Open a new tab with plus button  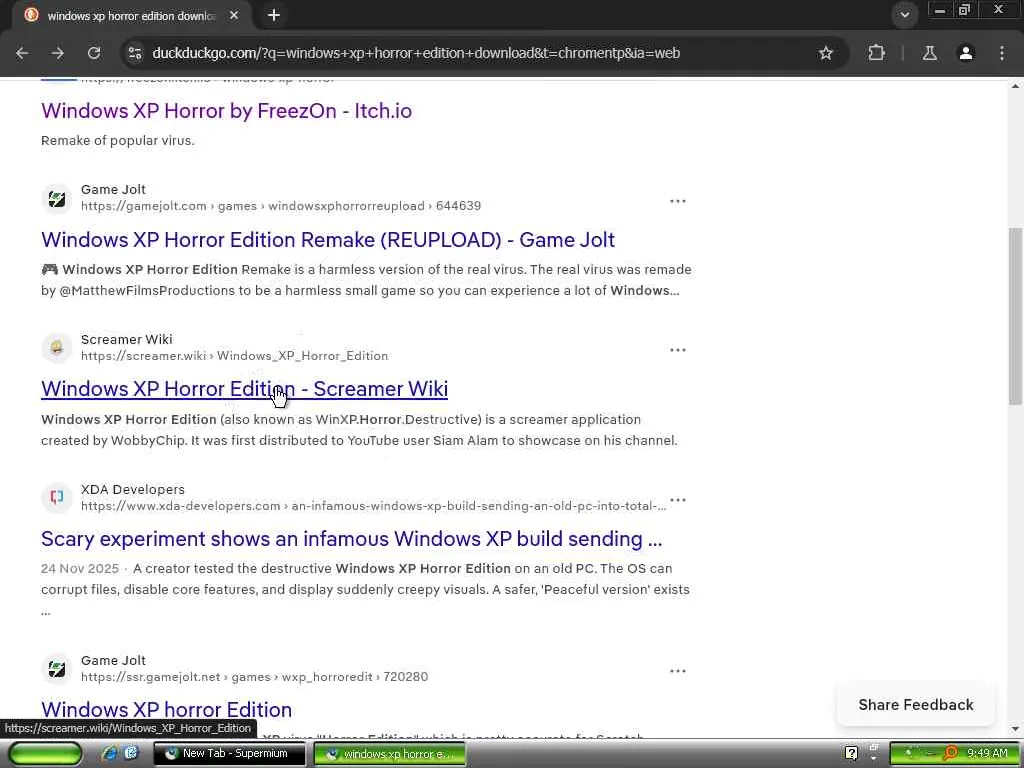[x=274, y=15]
